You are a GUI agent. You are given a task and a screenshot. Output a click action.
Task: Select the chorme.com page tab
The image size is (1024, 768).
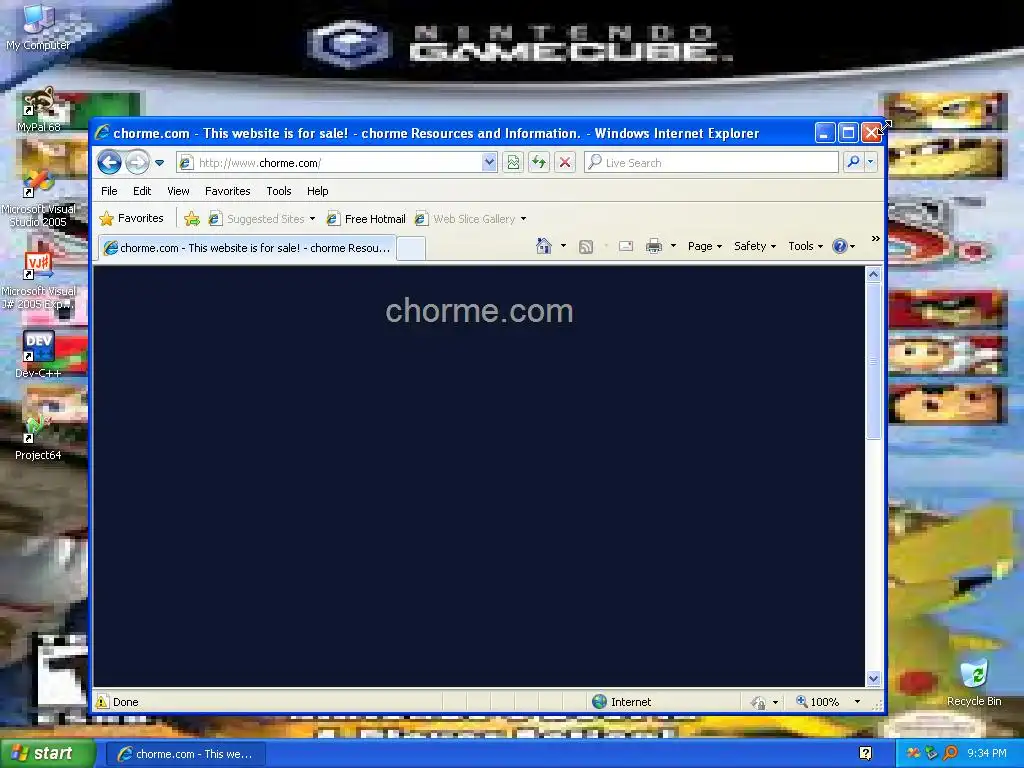click(247, 248)
